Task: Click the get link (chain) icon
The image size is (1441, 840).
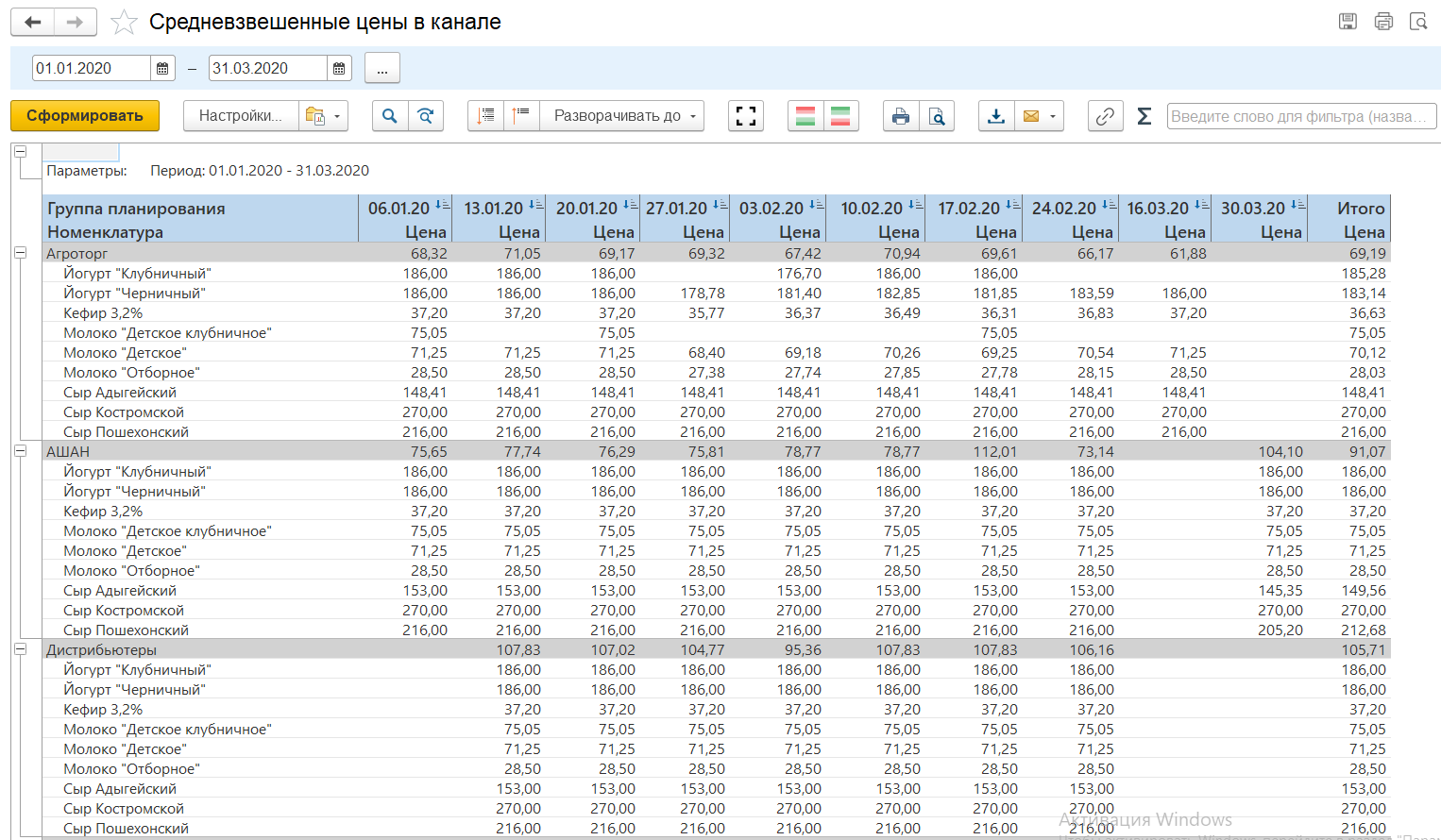Action: point(1105,116)
